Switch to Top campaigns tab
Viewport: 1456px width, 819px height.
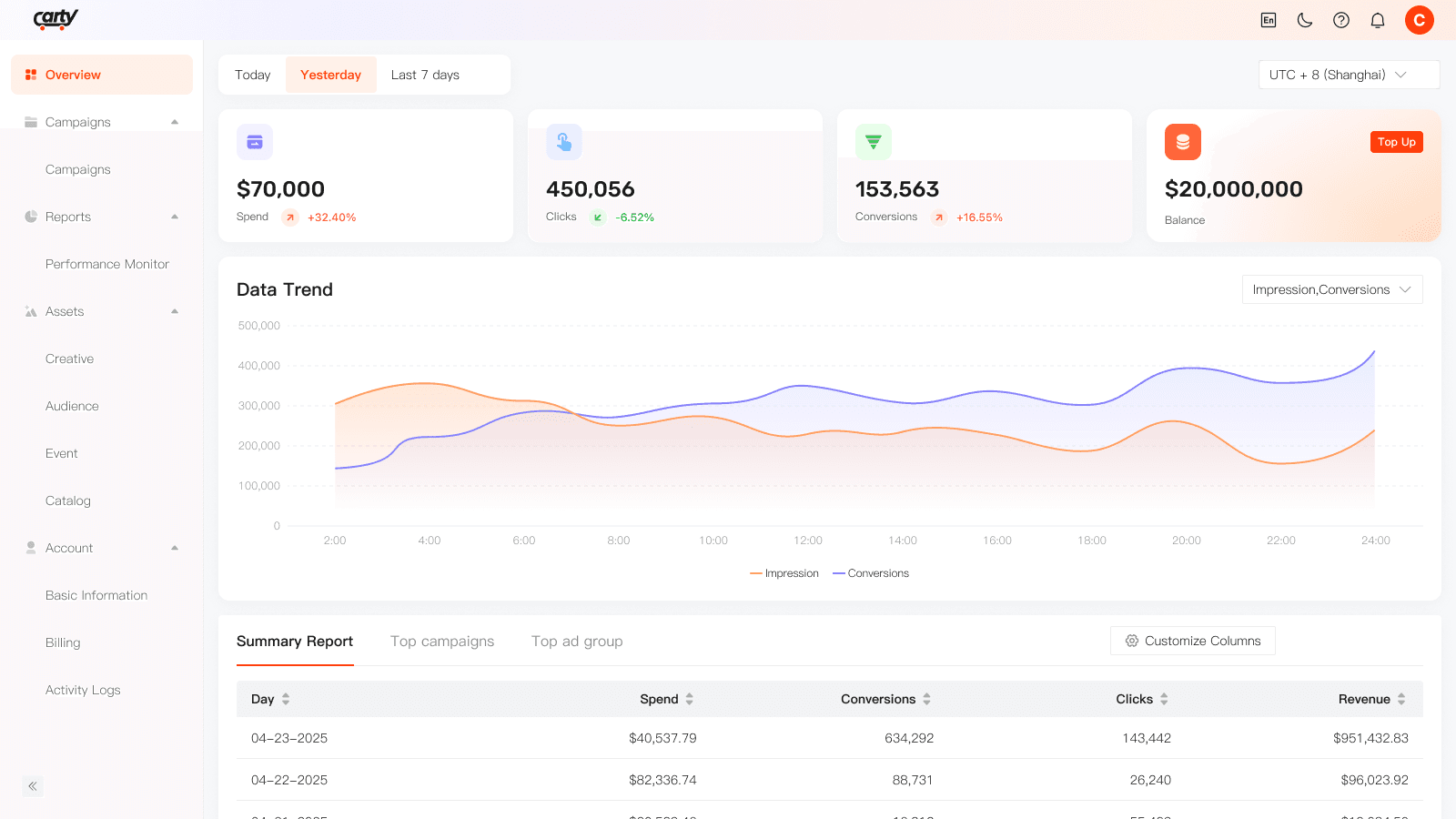tap(442, 641)
